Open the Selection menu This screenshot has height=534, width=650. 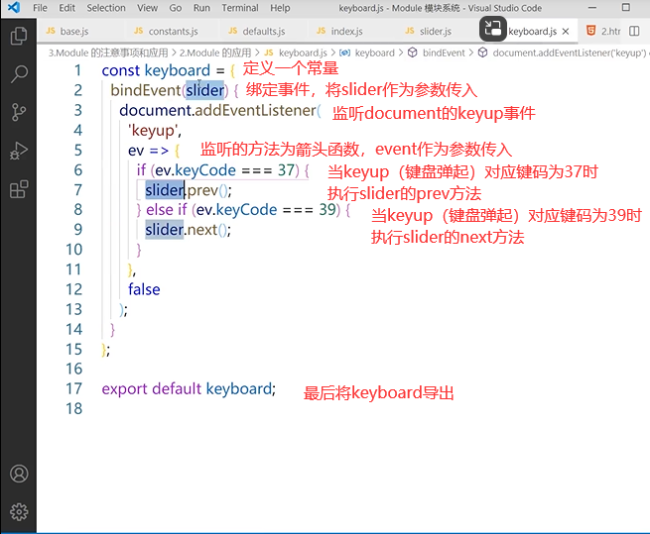click(x=106, y=8)
